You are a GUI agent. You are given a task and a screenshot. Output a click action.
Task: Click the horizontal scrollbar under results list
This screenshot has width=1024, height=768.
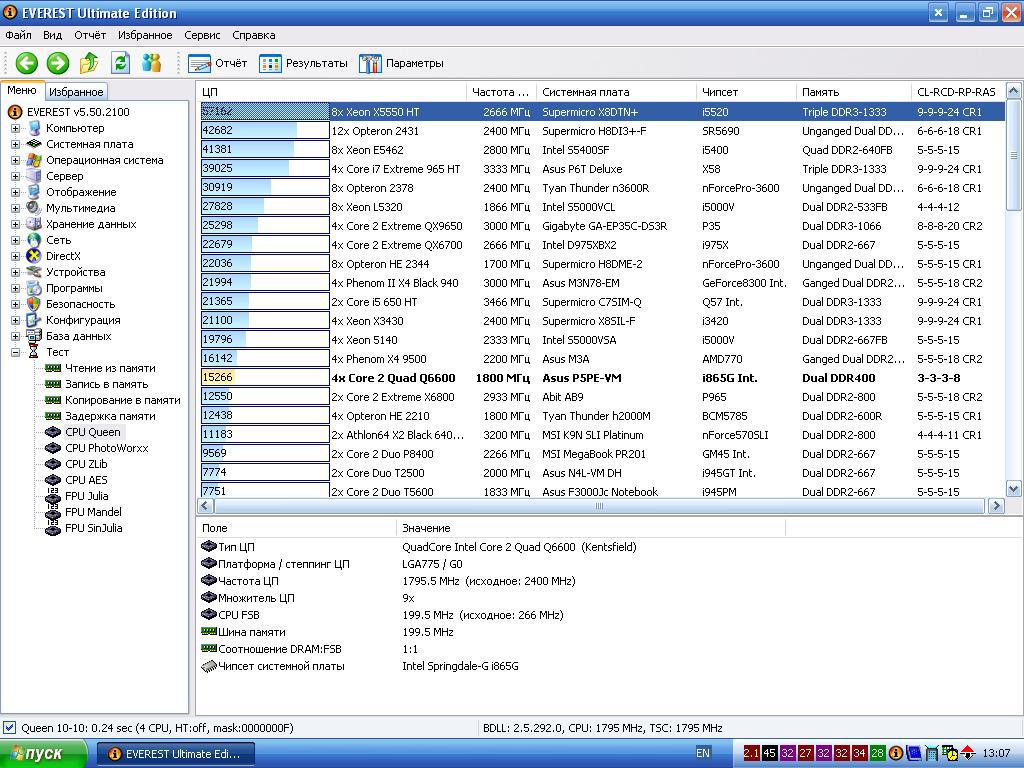598,506
